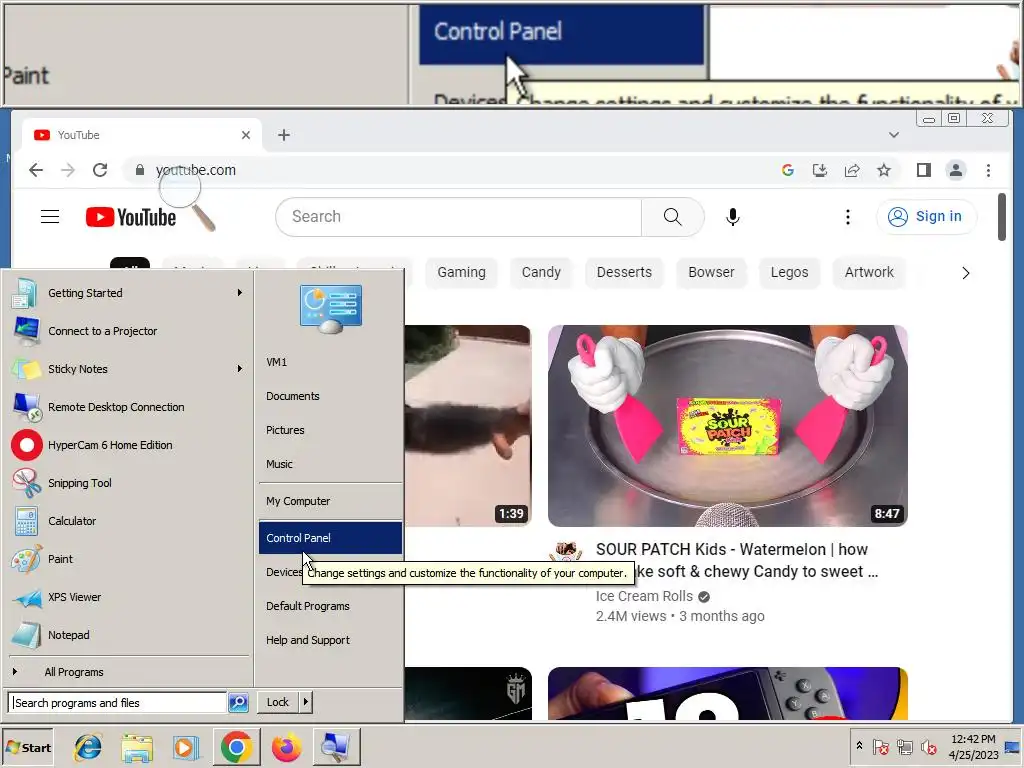Expand the Sticky Notes submenu arrow
This screenshot has height=768, width=1024.
pos(240,369)
